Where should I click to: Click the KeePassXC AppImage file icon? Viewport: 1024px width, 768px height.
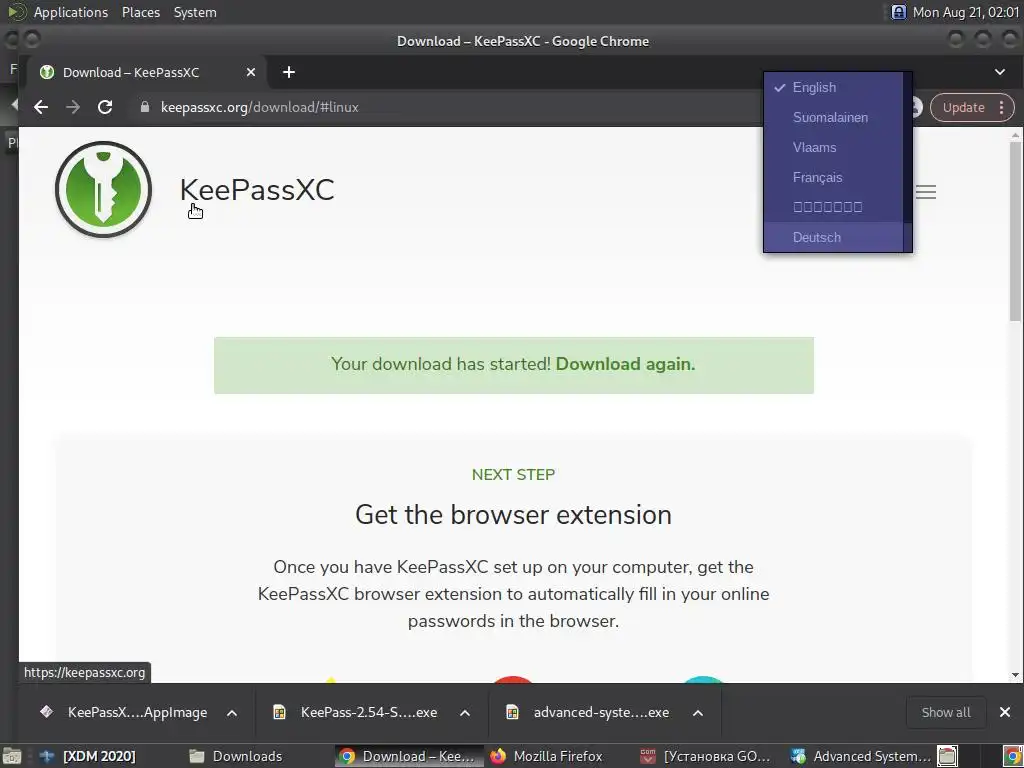[x=46, y=712]
